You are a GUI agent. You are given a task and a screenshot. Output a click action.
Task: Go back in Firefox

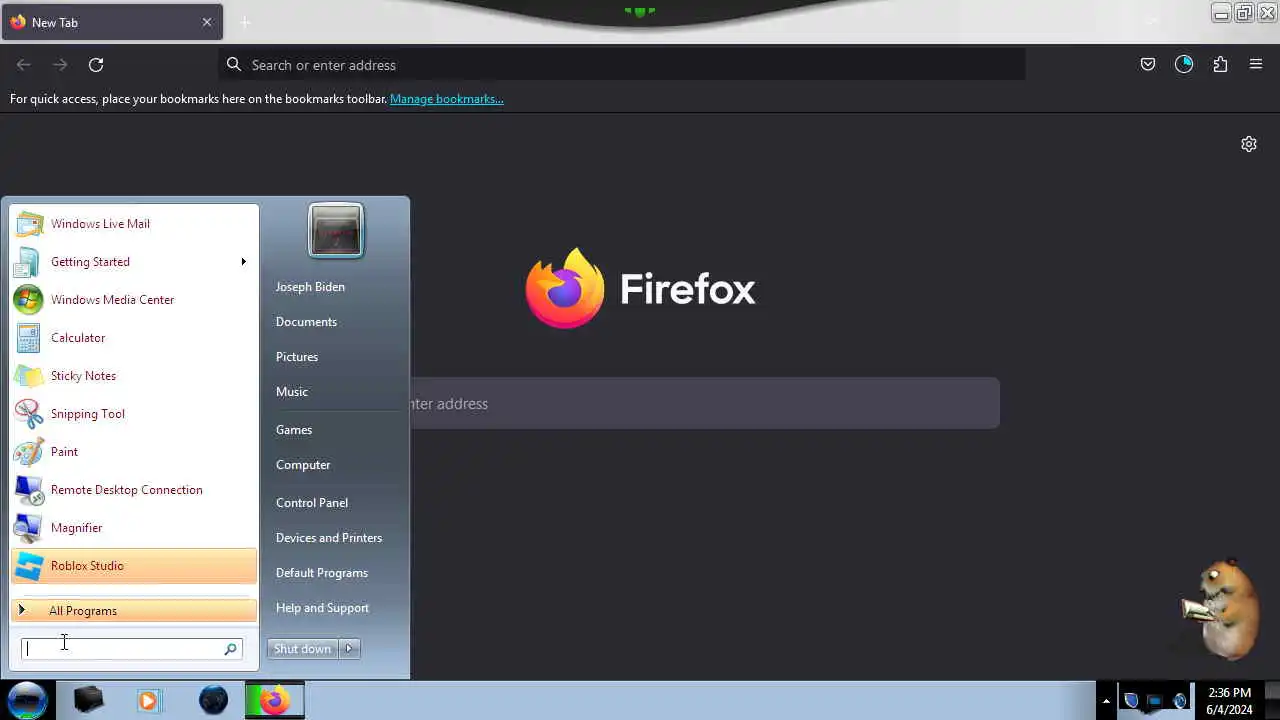click(x=24, y=65)
